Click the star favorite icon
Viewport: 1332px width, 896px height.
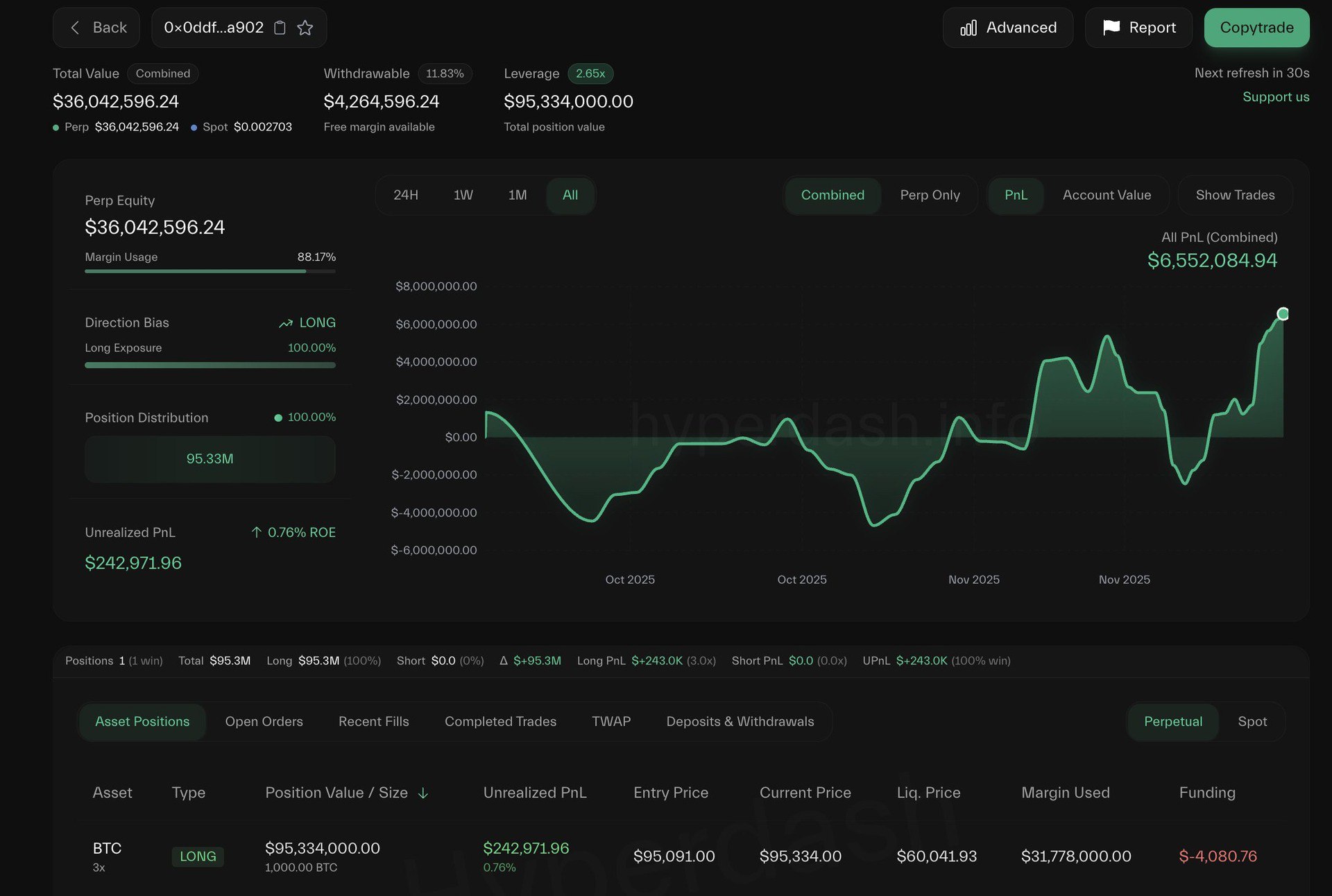(x=305, y=28)
